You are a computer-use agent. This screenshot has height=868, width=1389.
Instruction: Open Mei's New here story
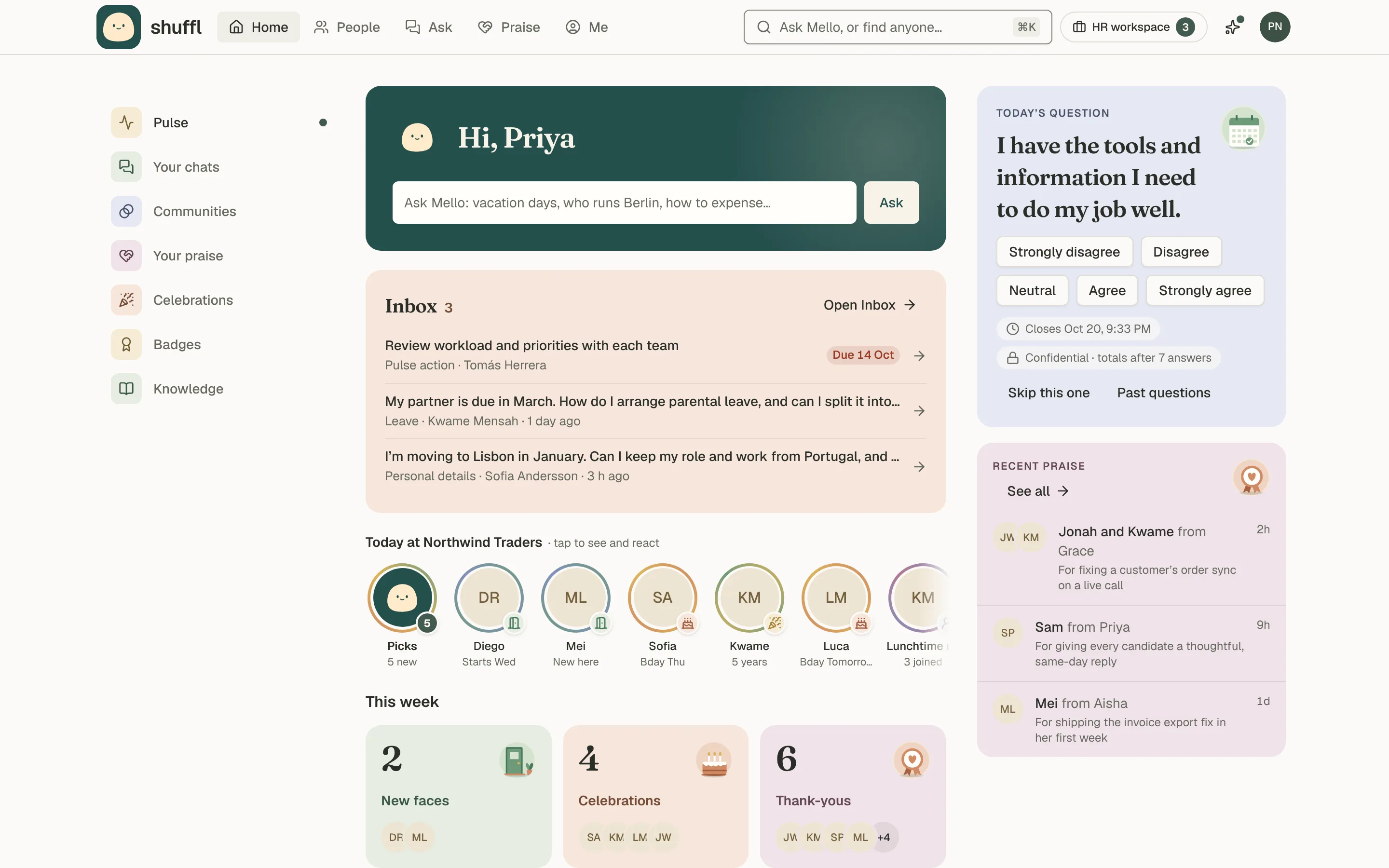click(x=576, y=615)
